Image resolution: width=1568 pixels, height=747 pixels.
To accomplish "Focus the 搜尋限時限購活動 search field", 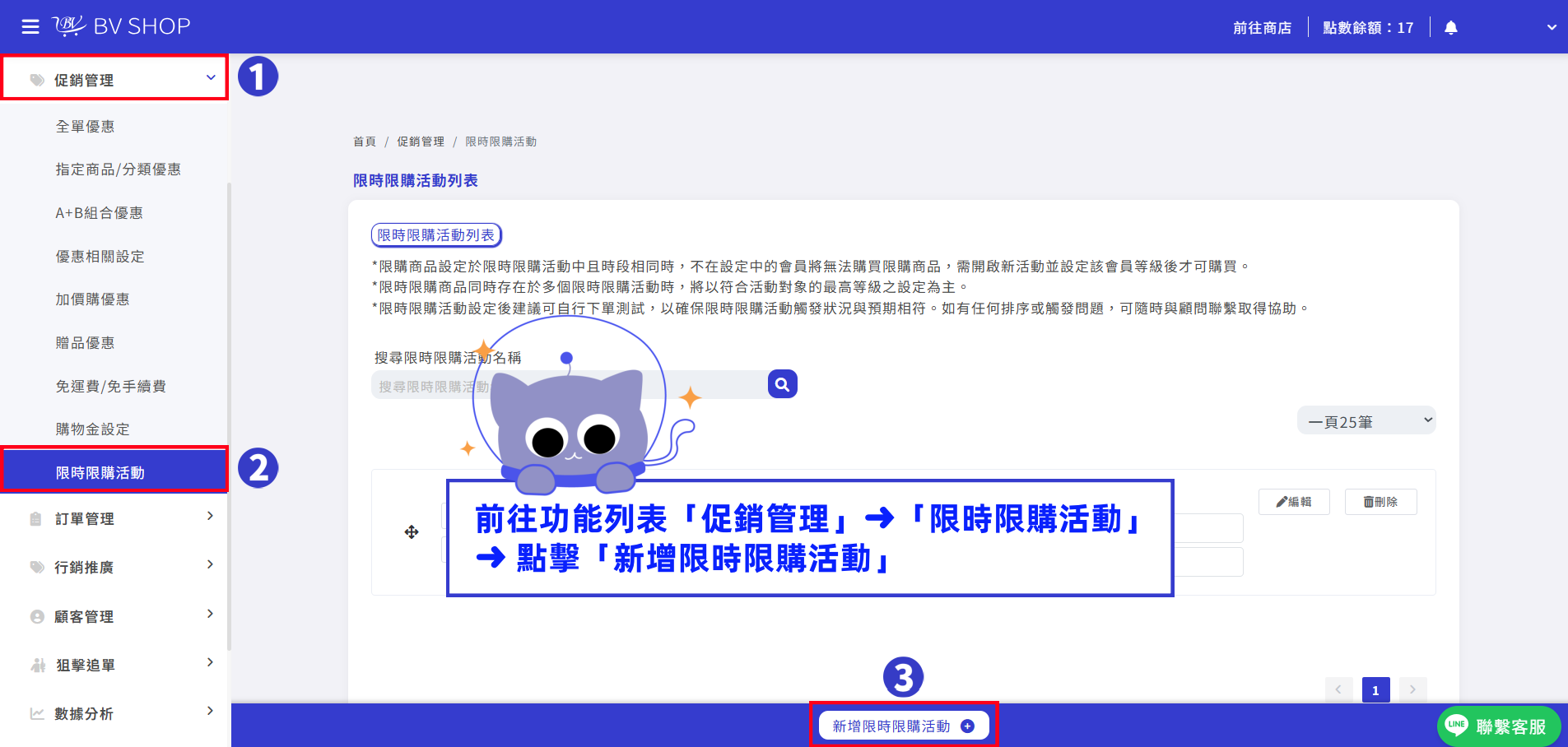I will point(570,385).
